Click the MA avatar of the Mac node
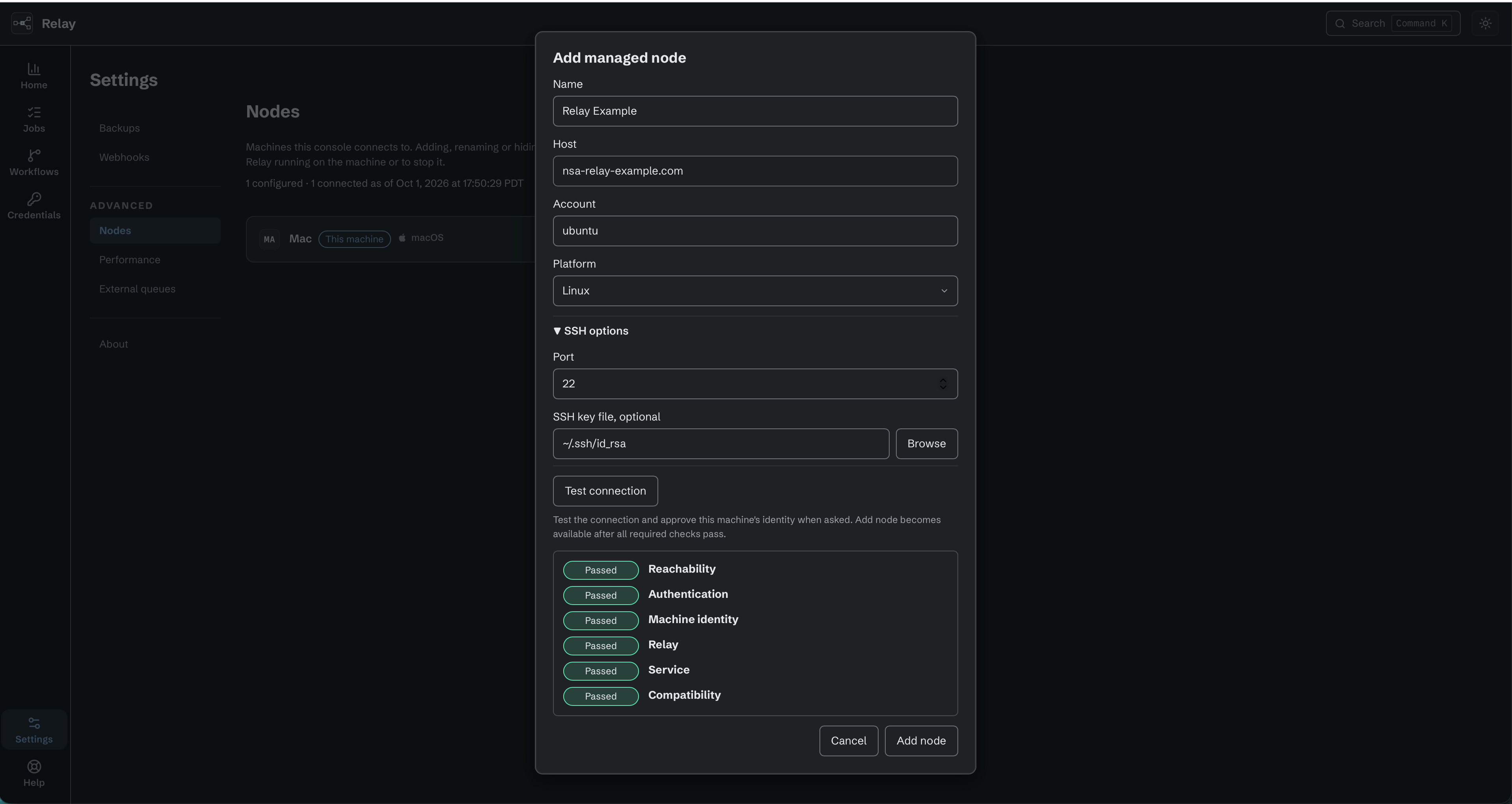 tap(270, 240)
